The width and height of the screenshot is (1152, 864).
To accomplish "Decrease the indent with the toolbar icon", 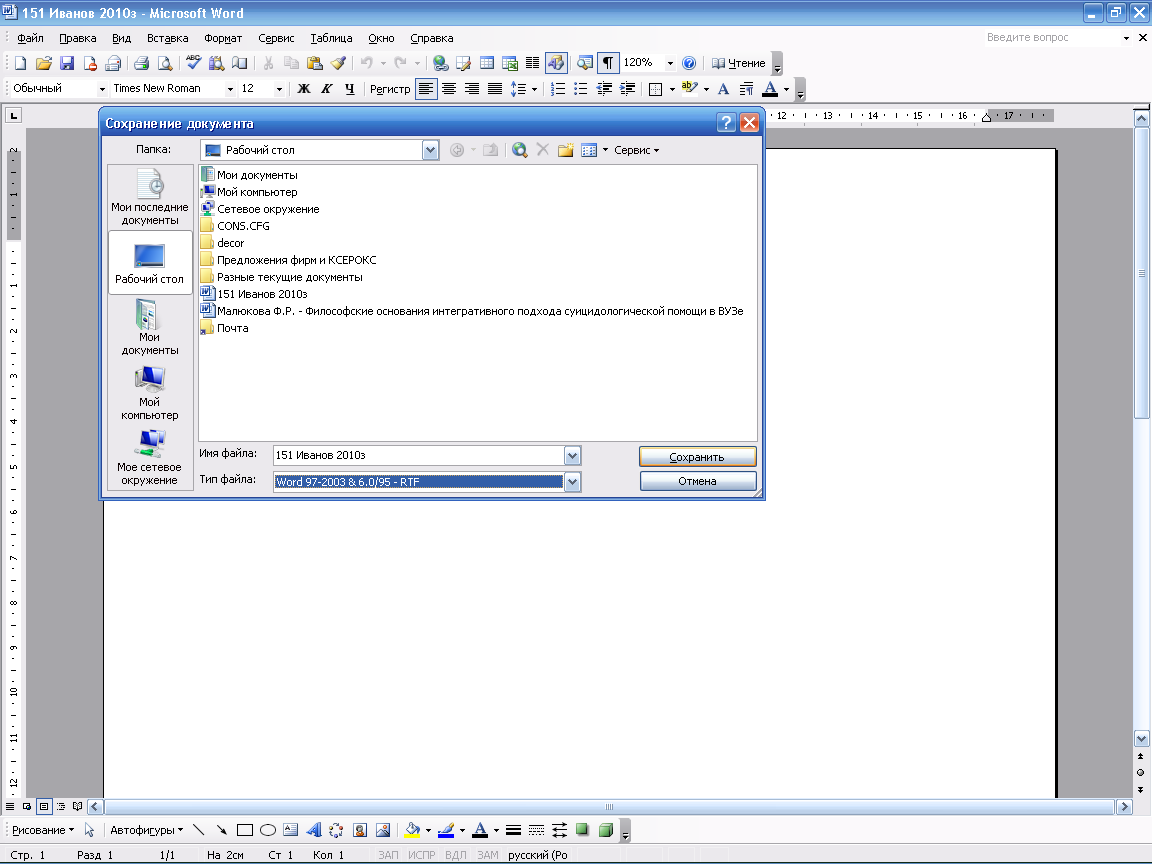I will [604, 89].
